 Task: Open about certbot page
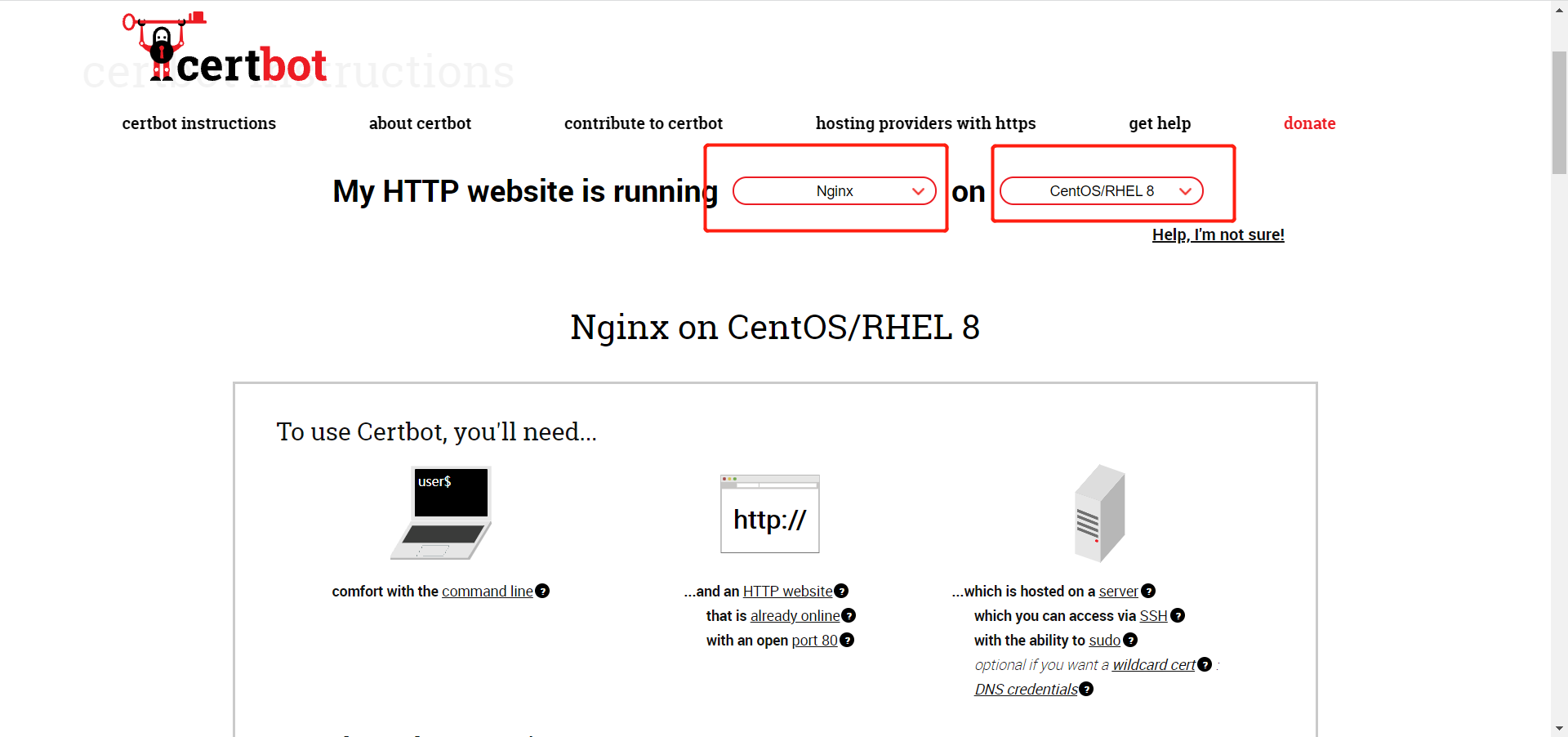[x=420, y=123]
